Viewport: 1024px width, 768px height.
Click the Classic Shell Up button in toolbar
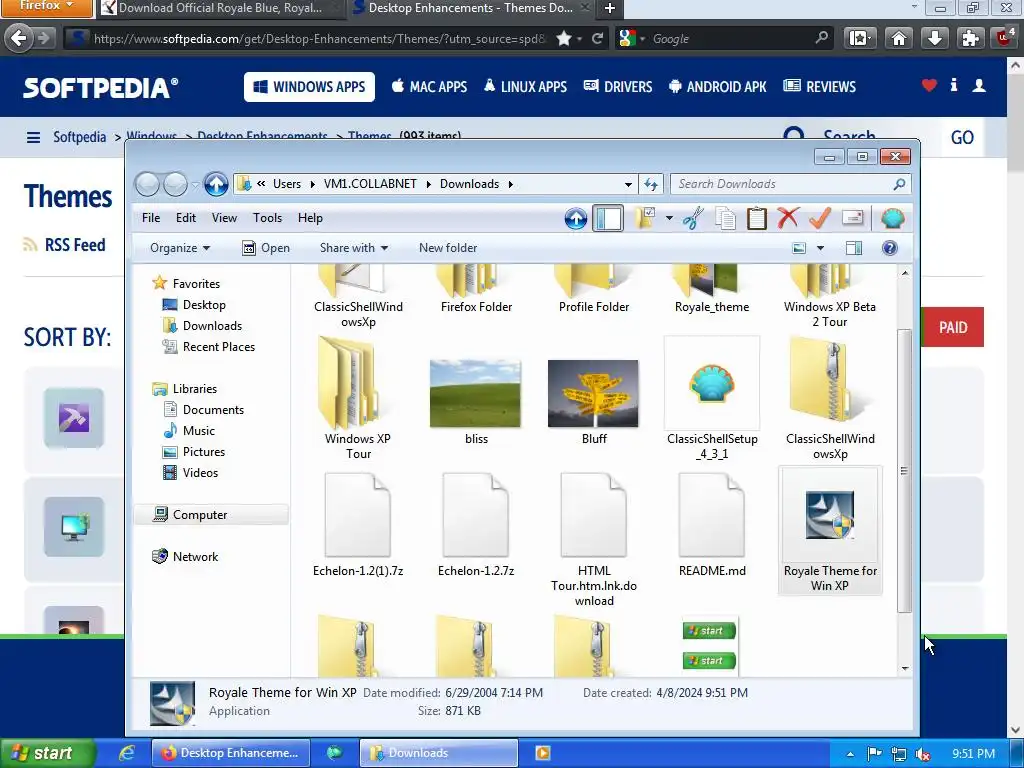575,218
